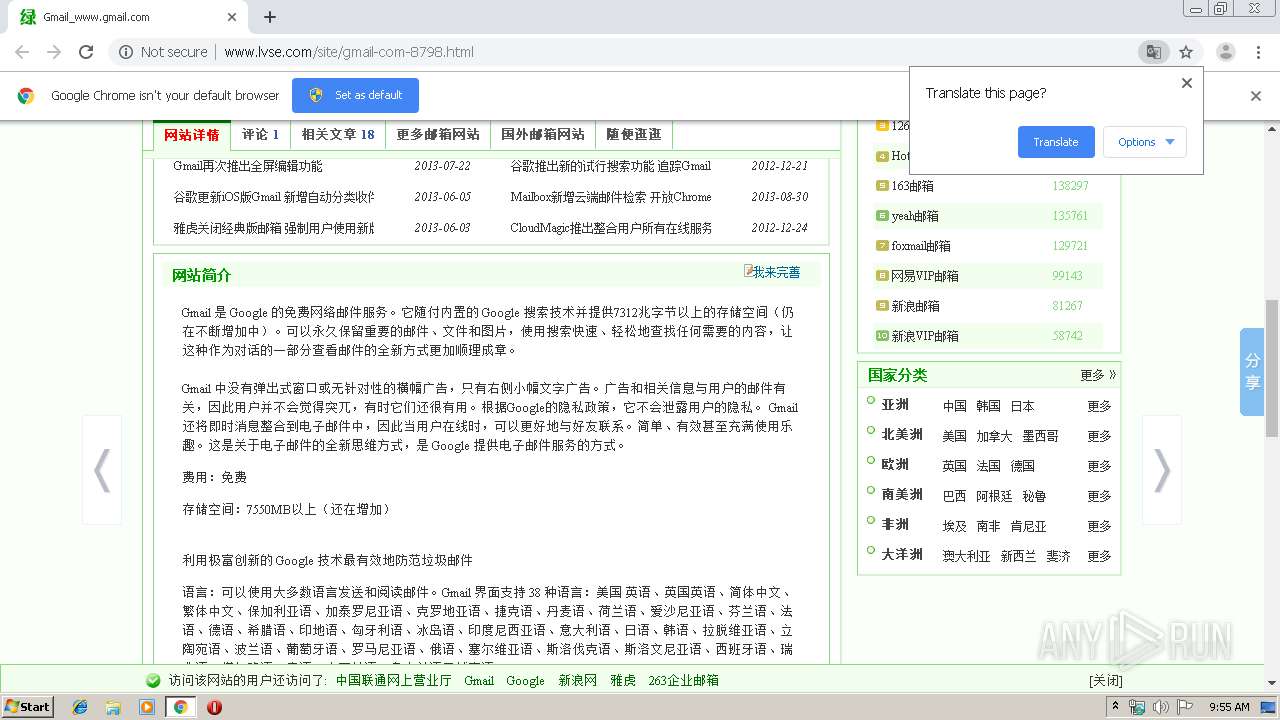Select 日本 country link
The image size is (1280, 720).
(1022, 406)
